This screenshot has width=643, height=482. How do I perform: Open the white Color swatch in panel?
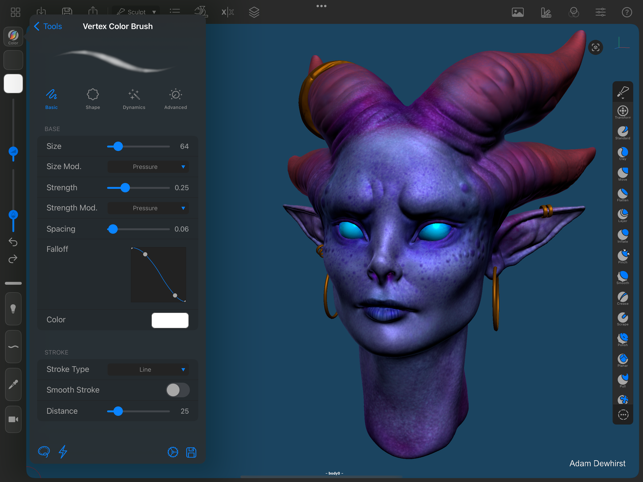(x=170, y=320)
